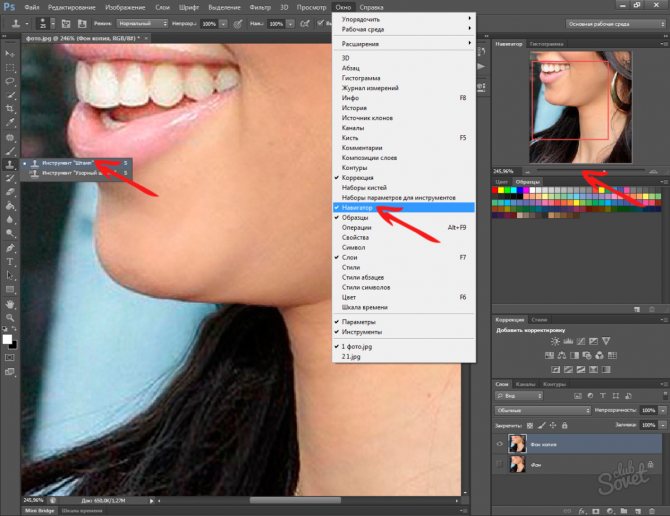Select the Pen tool
This screenshot has width=670, height=516.
tap(9, 246)
